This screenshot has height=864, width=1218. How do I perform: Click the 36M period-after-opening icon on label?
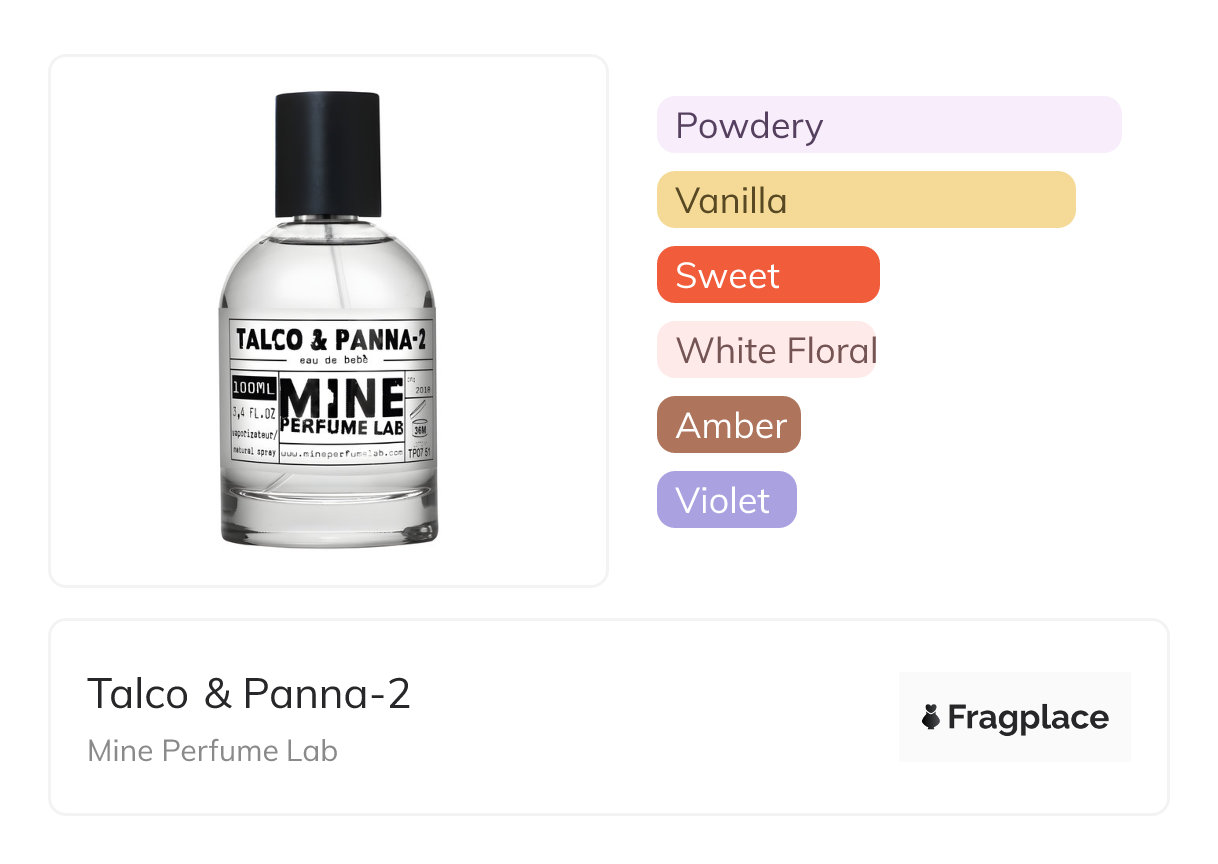[x=420, y=431]
